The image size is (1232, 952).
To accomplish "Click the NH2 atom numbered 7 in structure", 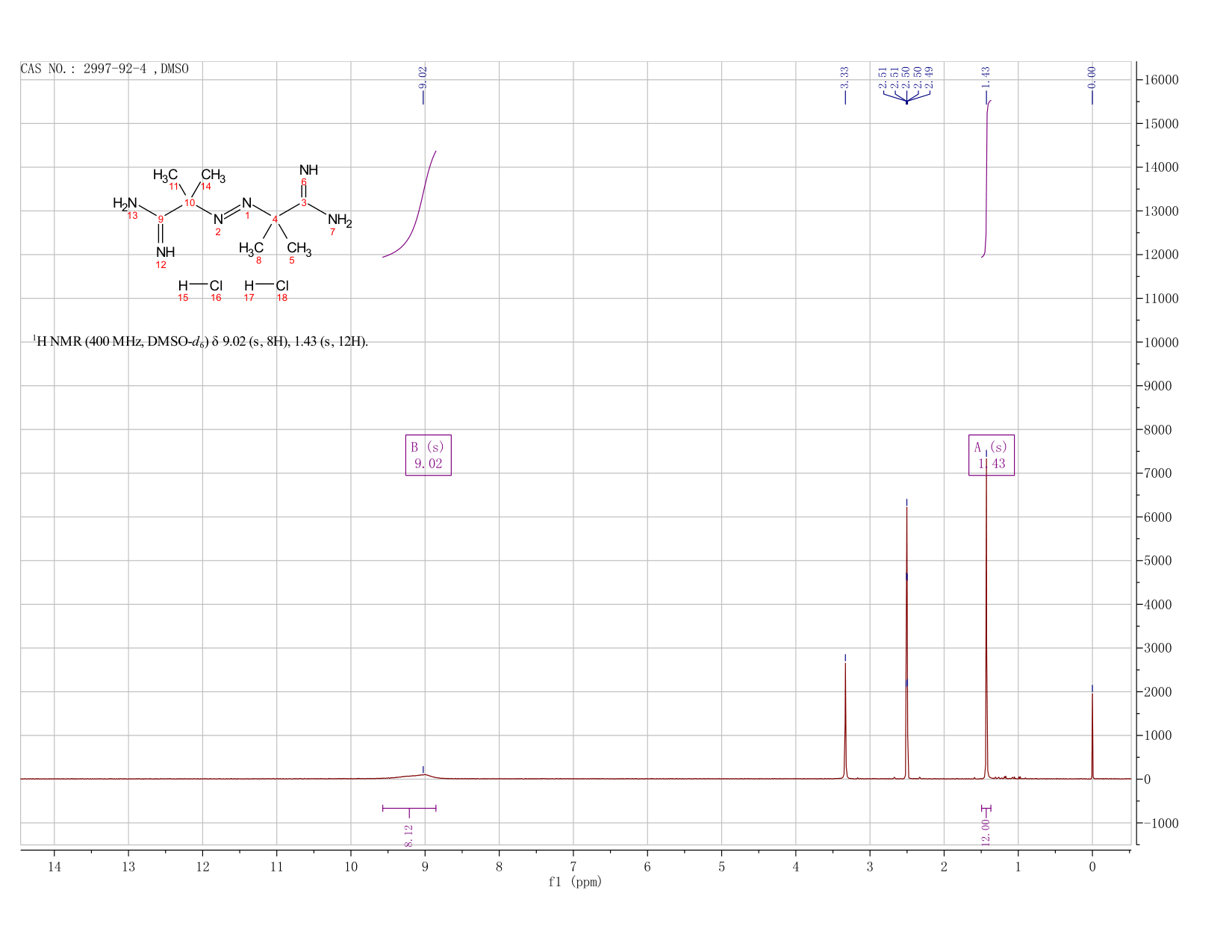I will 339,220.
